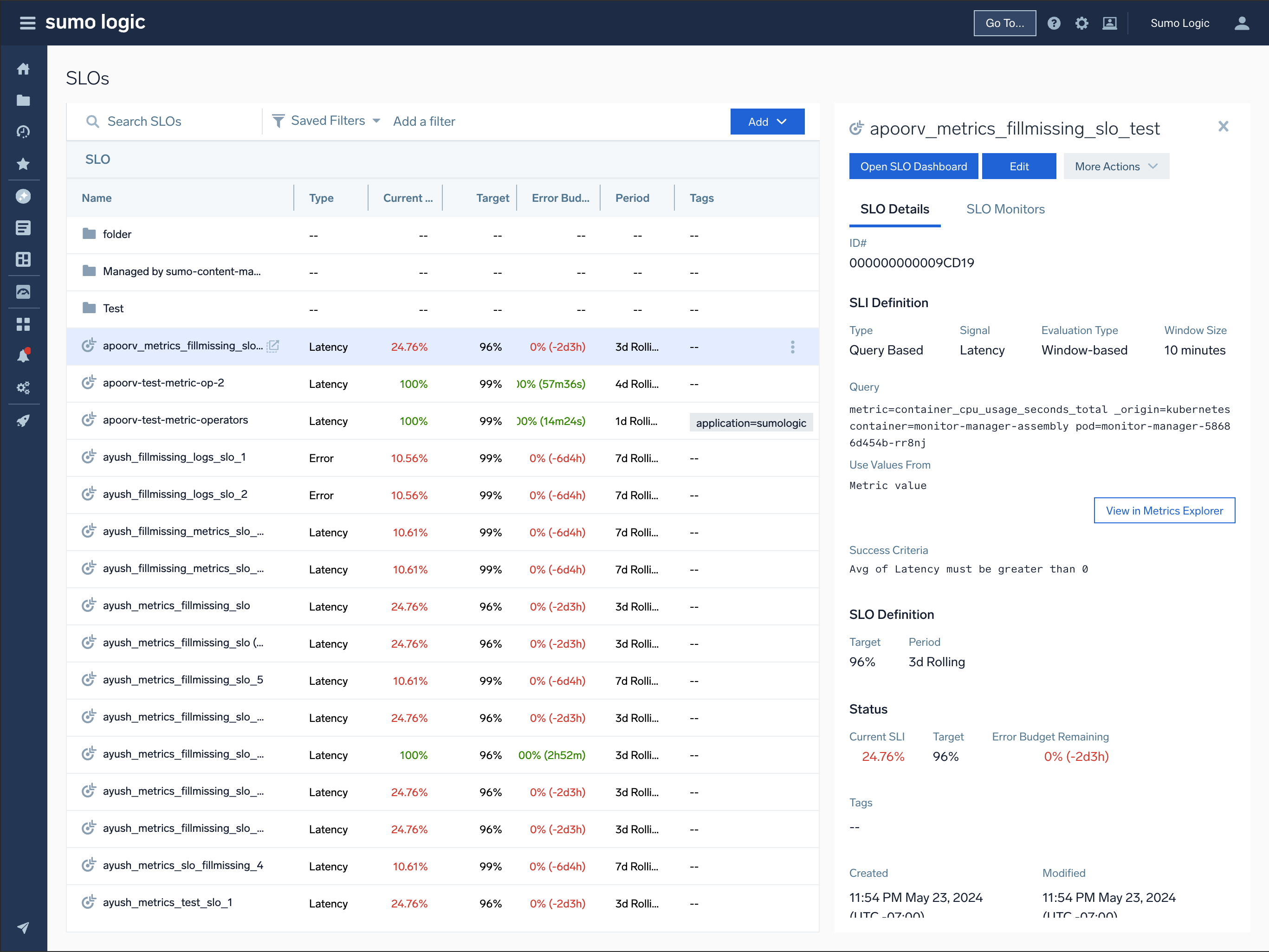Image resolution: width=1269 pixels, height=952 pixels.
Task: Switch to the SLO Monitors tab
Action: [x=1005, y=209]
